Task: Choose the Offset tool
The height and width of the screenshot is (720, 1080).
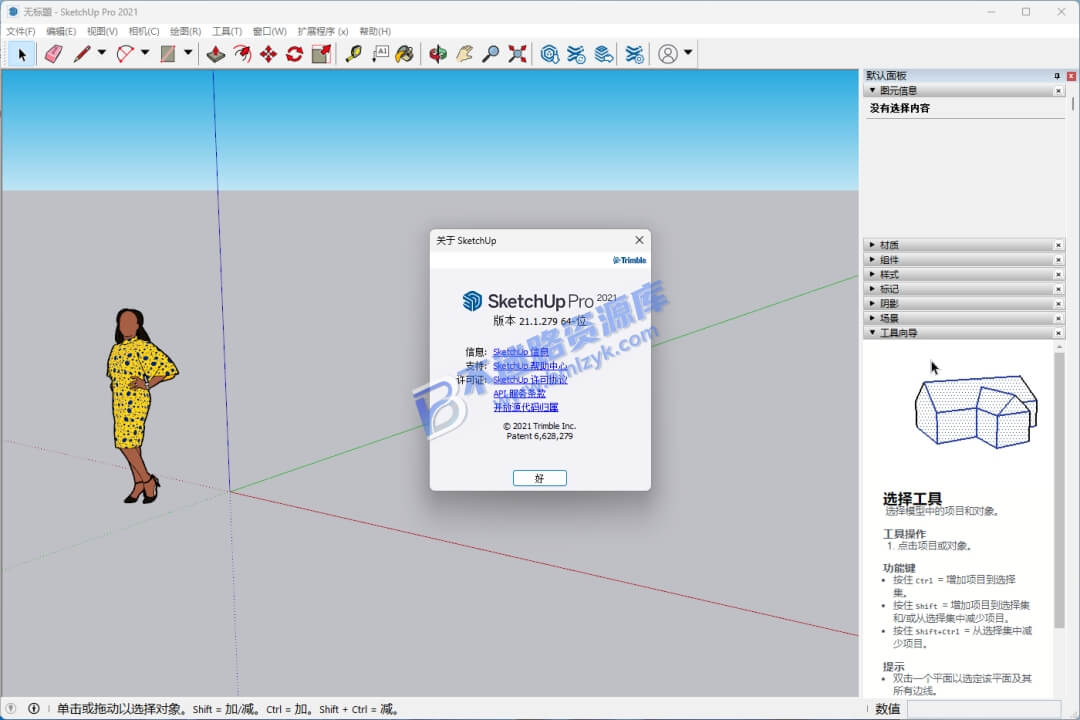Action: (242, 54)
